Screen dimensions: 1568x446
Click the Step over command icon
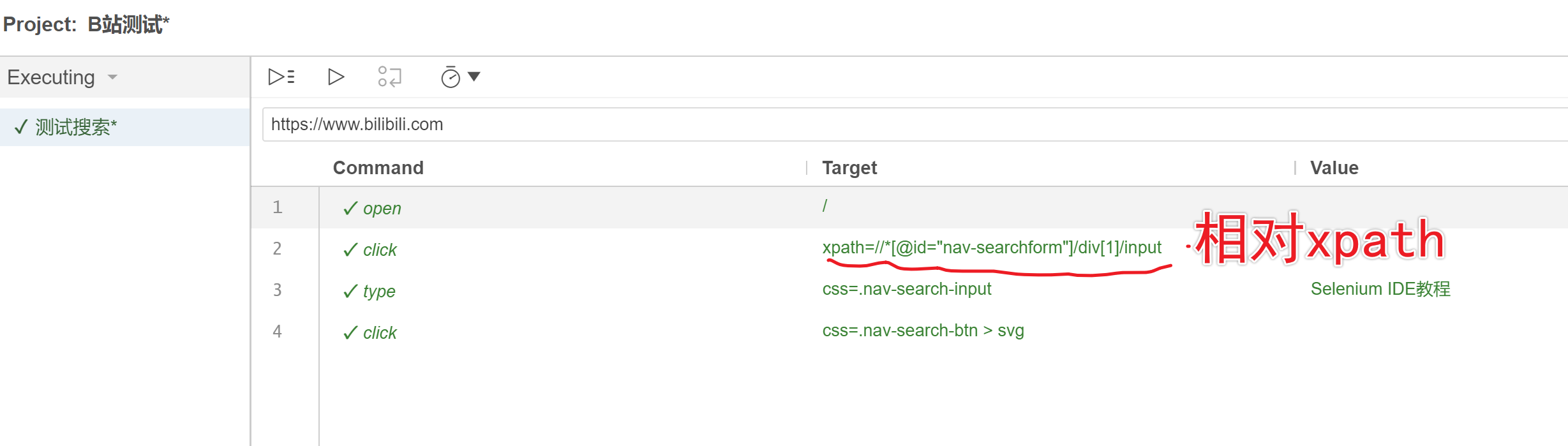pos(389,77)
